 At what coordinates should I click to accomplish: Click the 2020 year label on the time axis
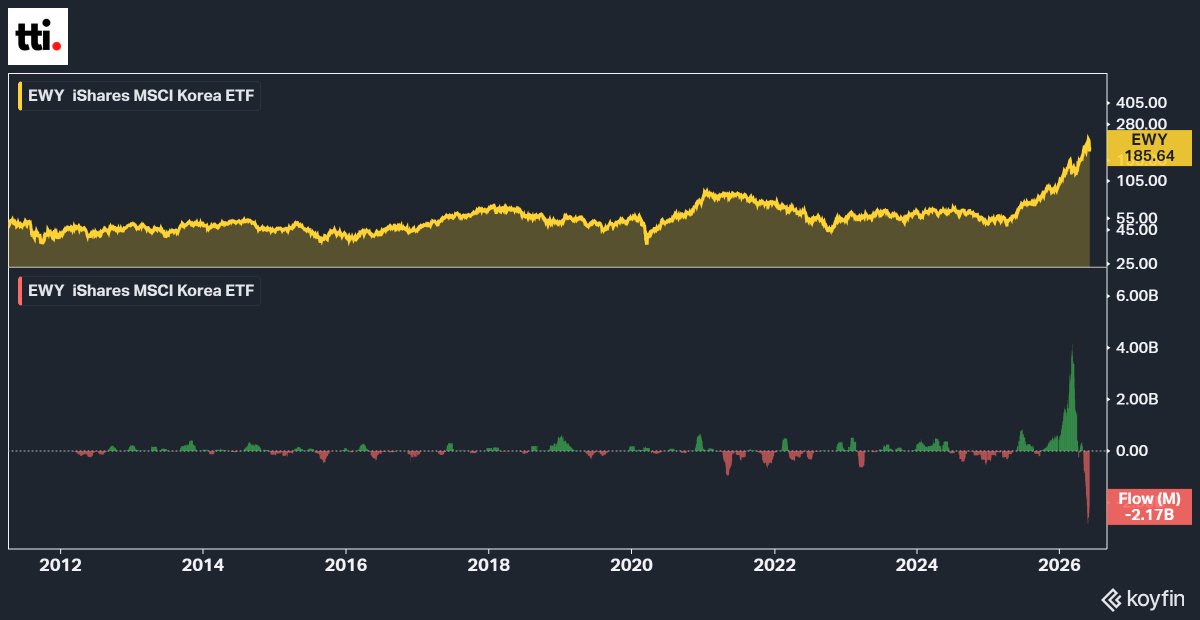[x=632, y=565]
